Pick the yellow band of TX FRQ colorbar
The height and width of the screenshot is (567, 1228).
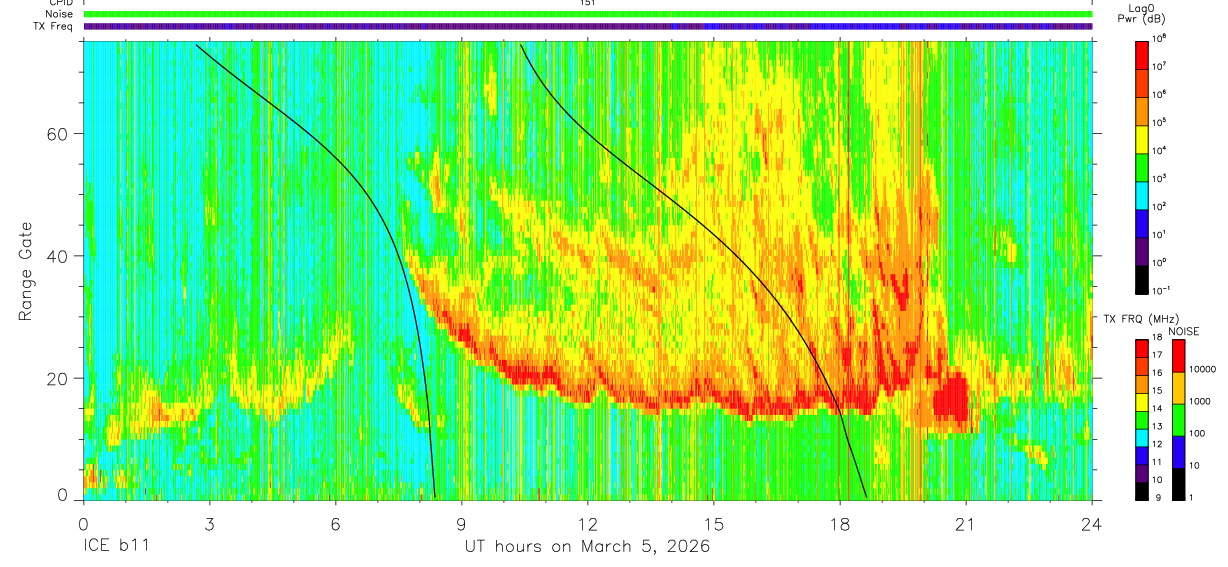pos(1141,402)
